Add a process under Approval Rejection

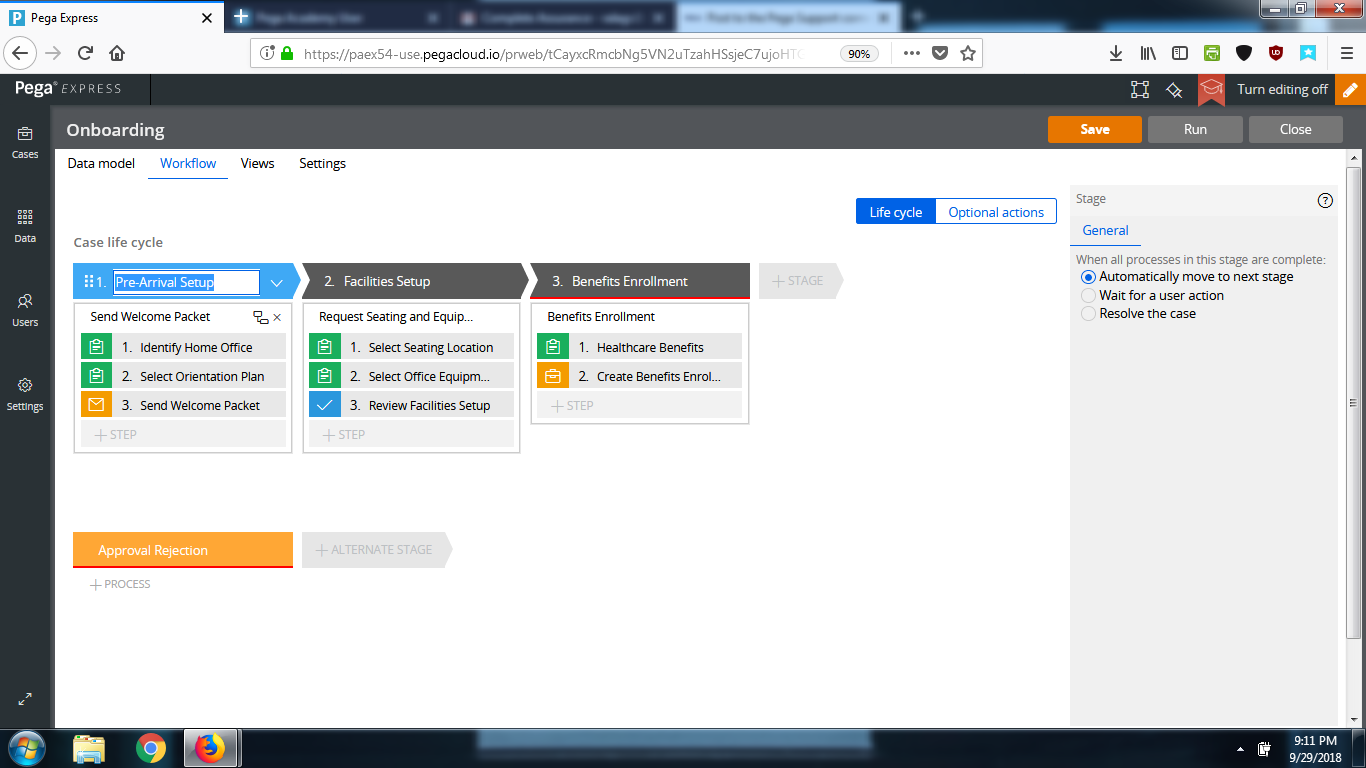[x=120, y=584]
